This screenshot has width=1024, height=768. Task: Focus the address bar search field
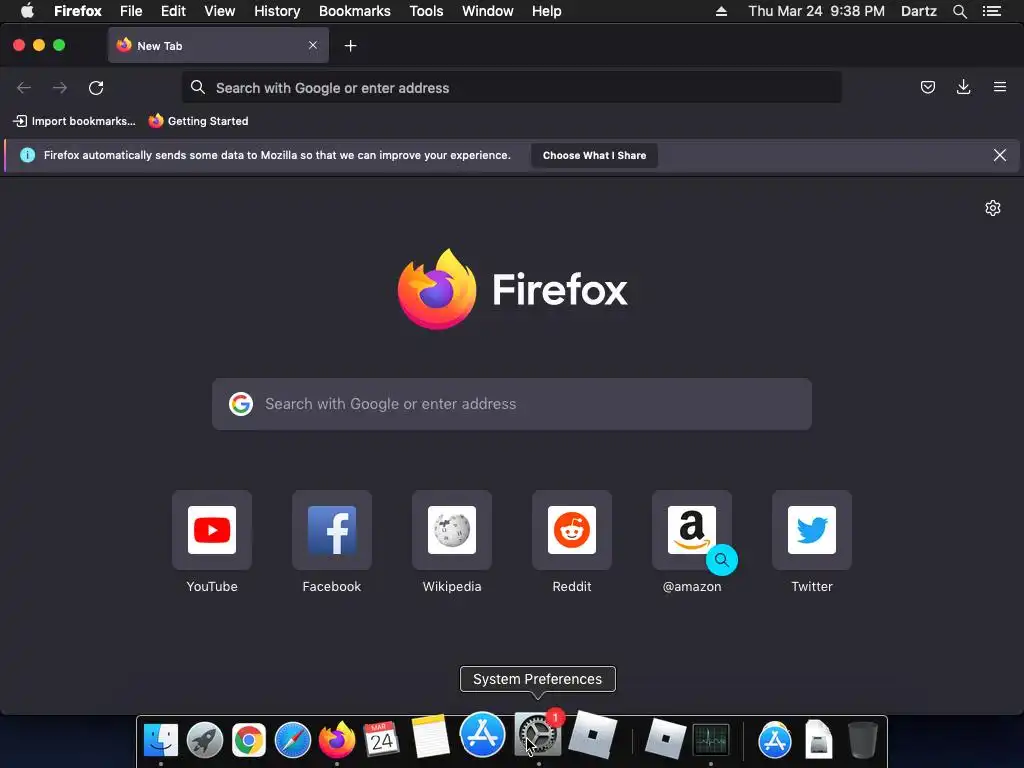pos(511,88)
